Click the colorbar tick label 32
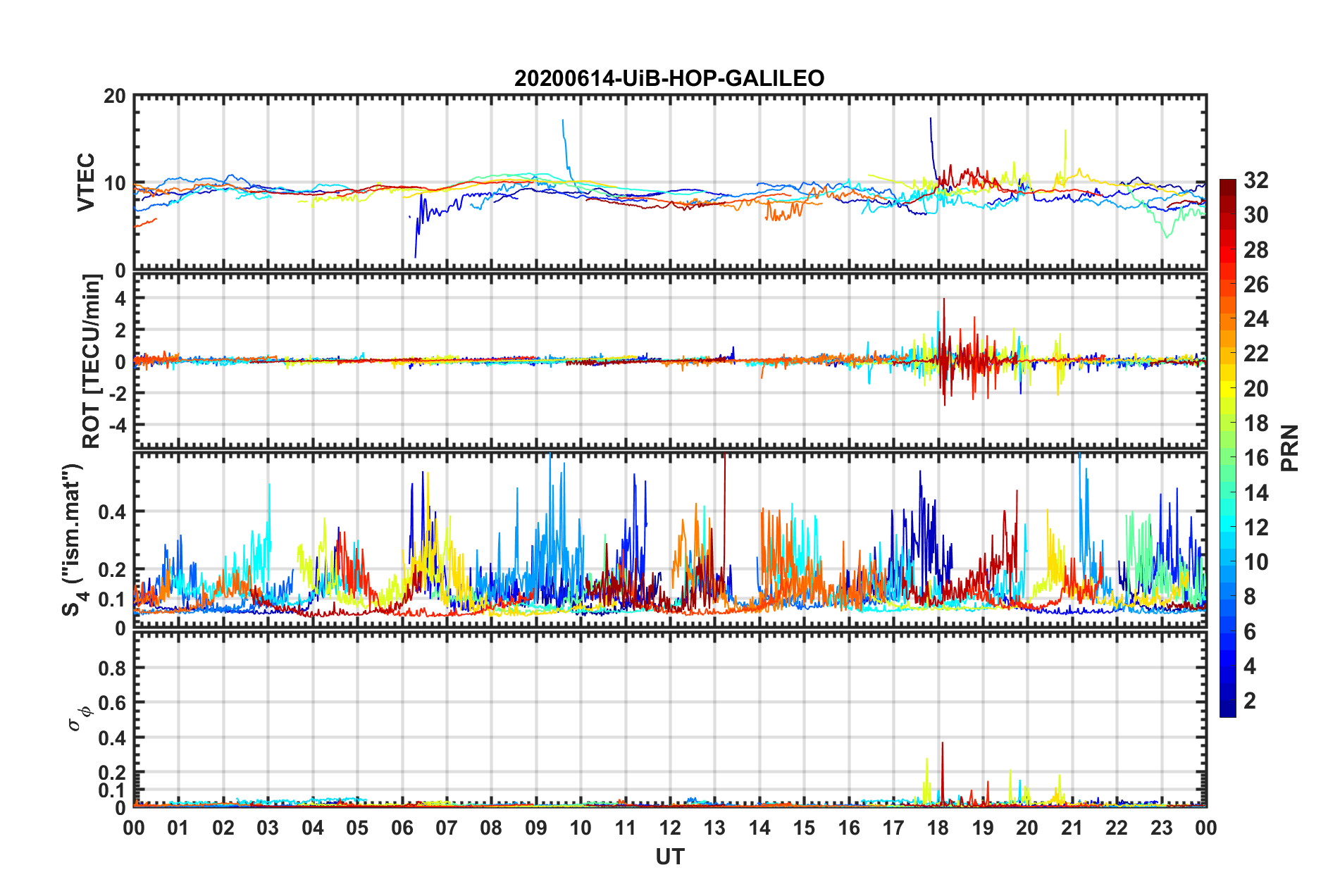 tap(1255, 180)
